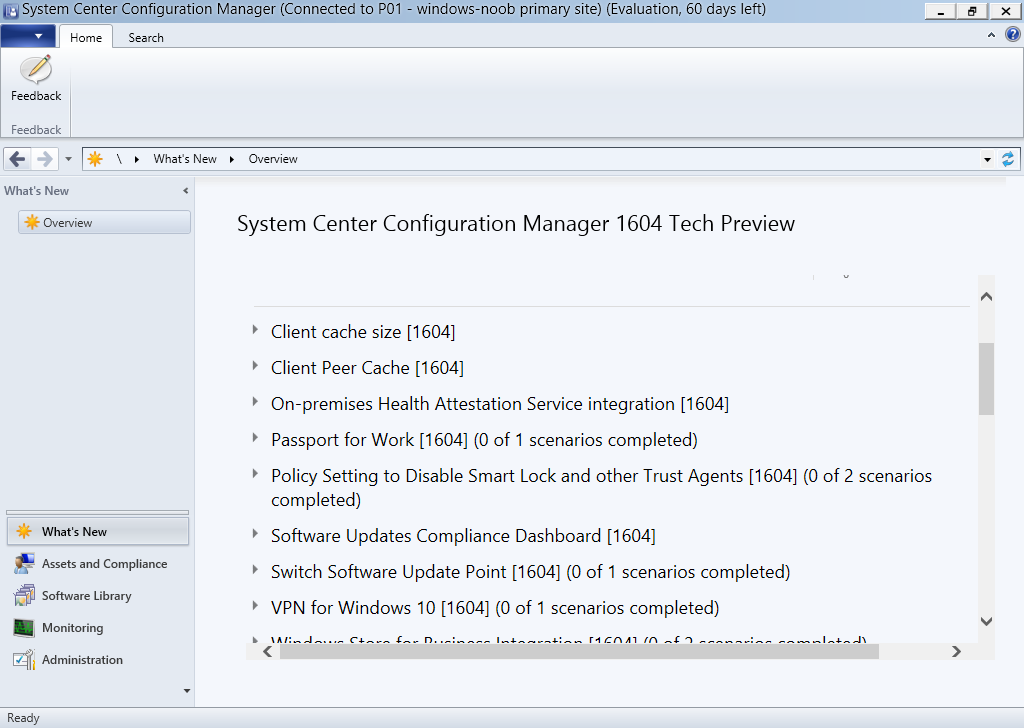Select the Overview node in navigation tree
The width and height of the screenshot is (1024, 728).
tap(104, 222)
